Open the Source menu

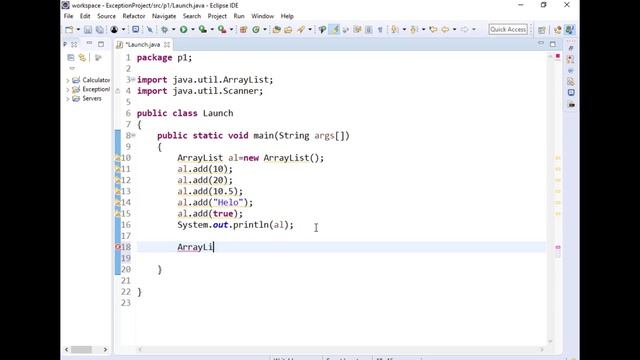pos(107,16)
